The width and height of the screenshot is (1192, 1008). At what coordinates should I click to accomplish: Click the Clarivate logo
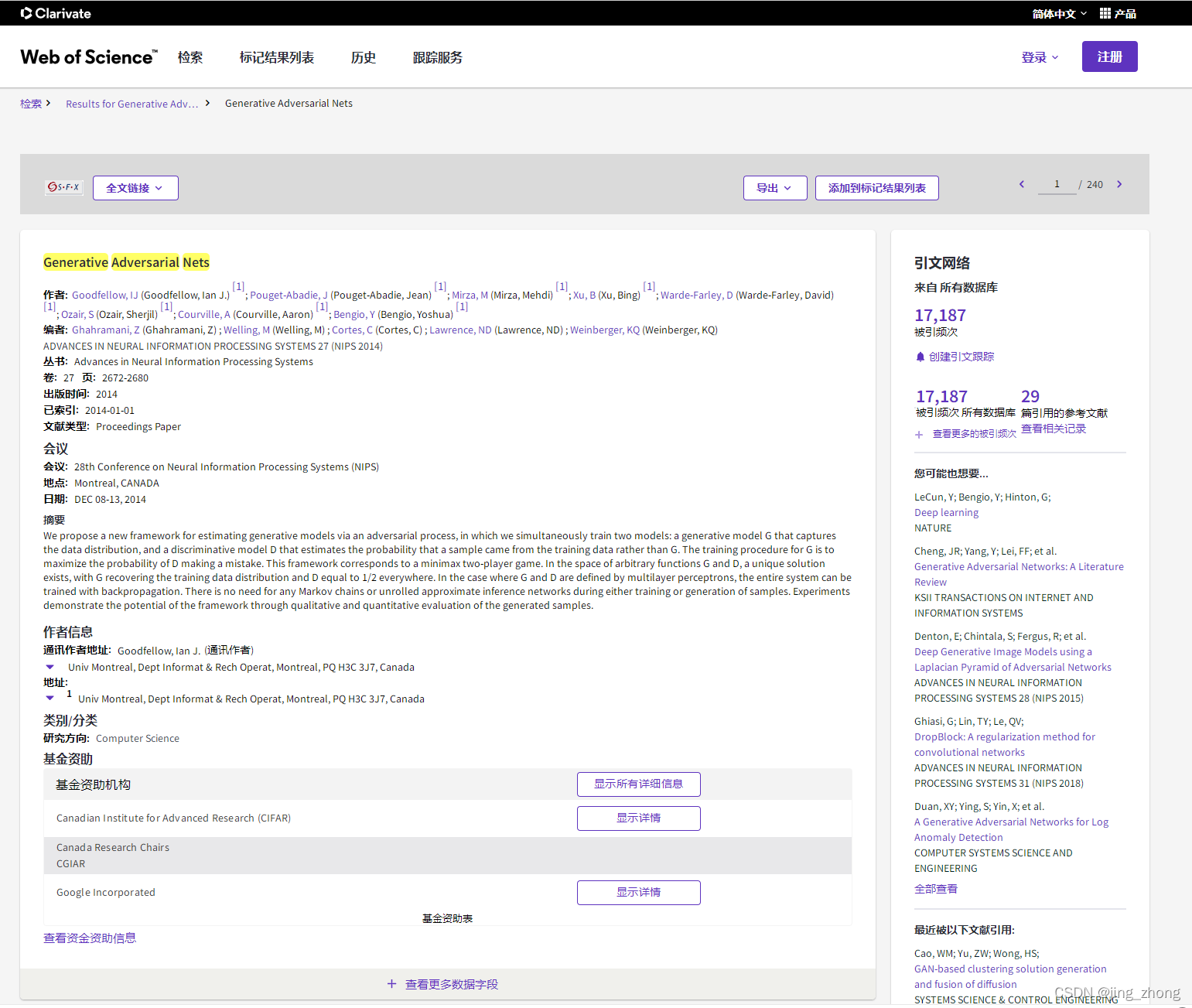(x=56, y=13)
